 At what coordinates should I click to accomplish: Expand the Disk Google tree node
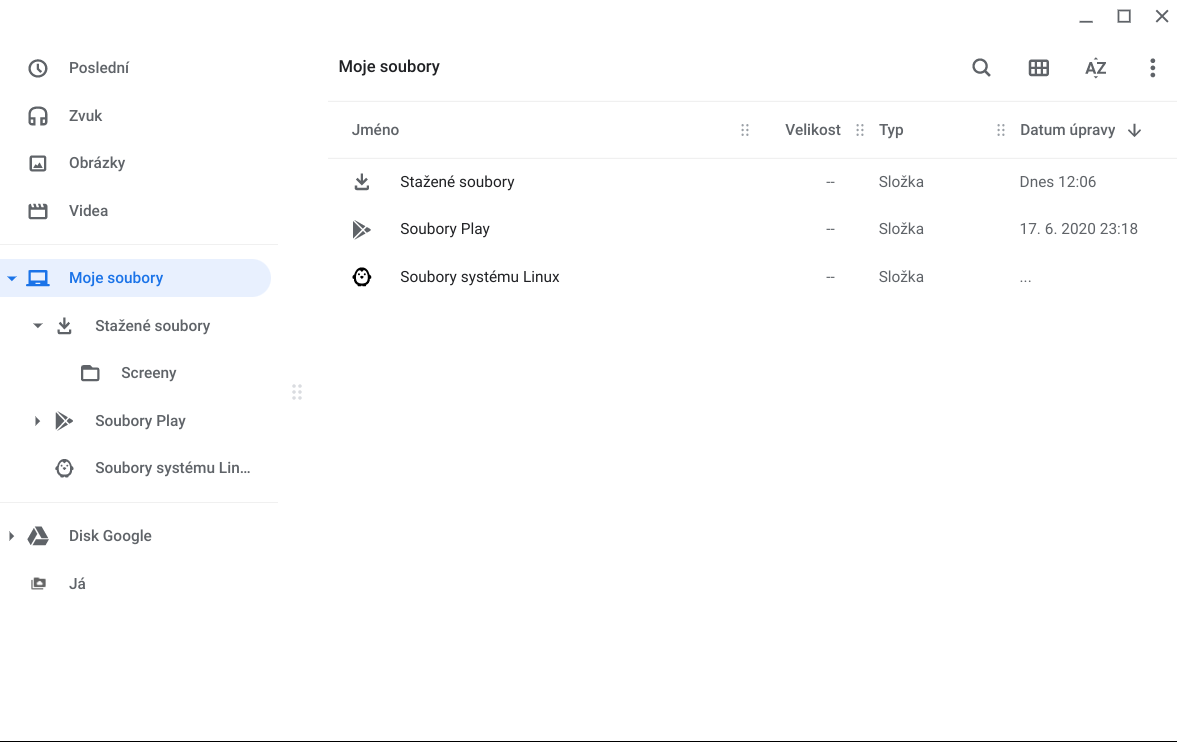pyautogui.click(x=12, y=536)
